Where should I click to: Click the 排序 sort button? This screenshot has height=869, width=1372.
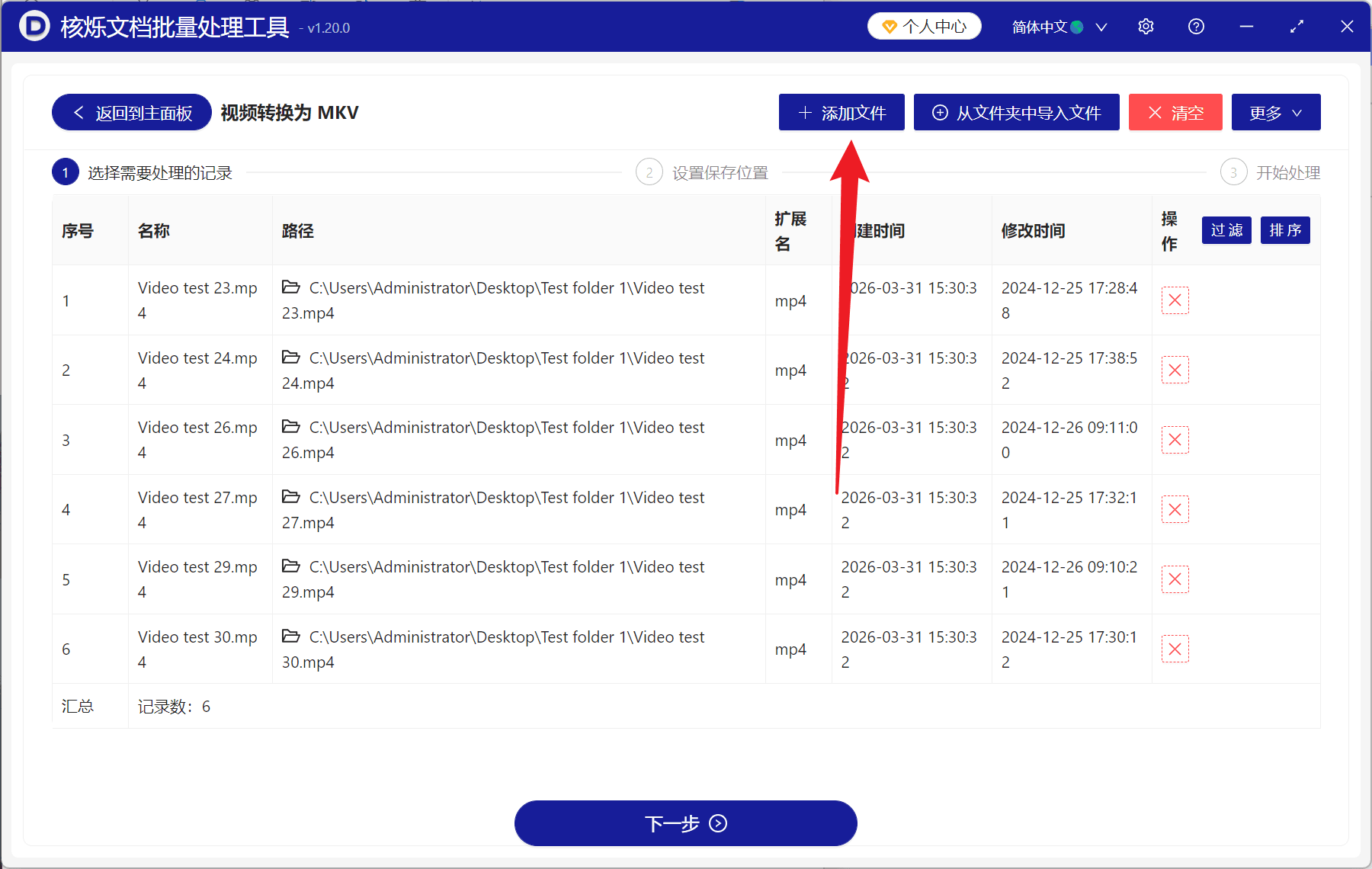point(1284,230)
